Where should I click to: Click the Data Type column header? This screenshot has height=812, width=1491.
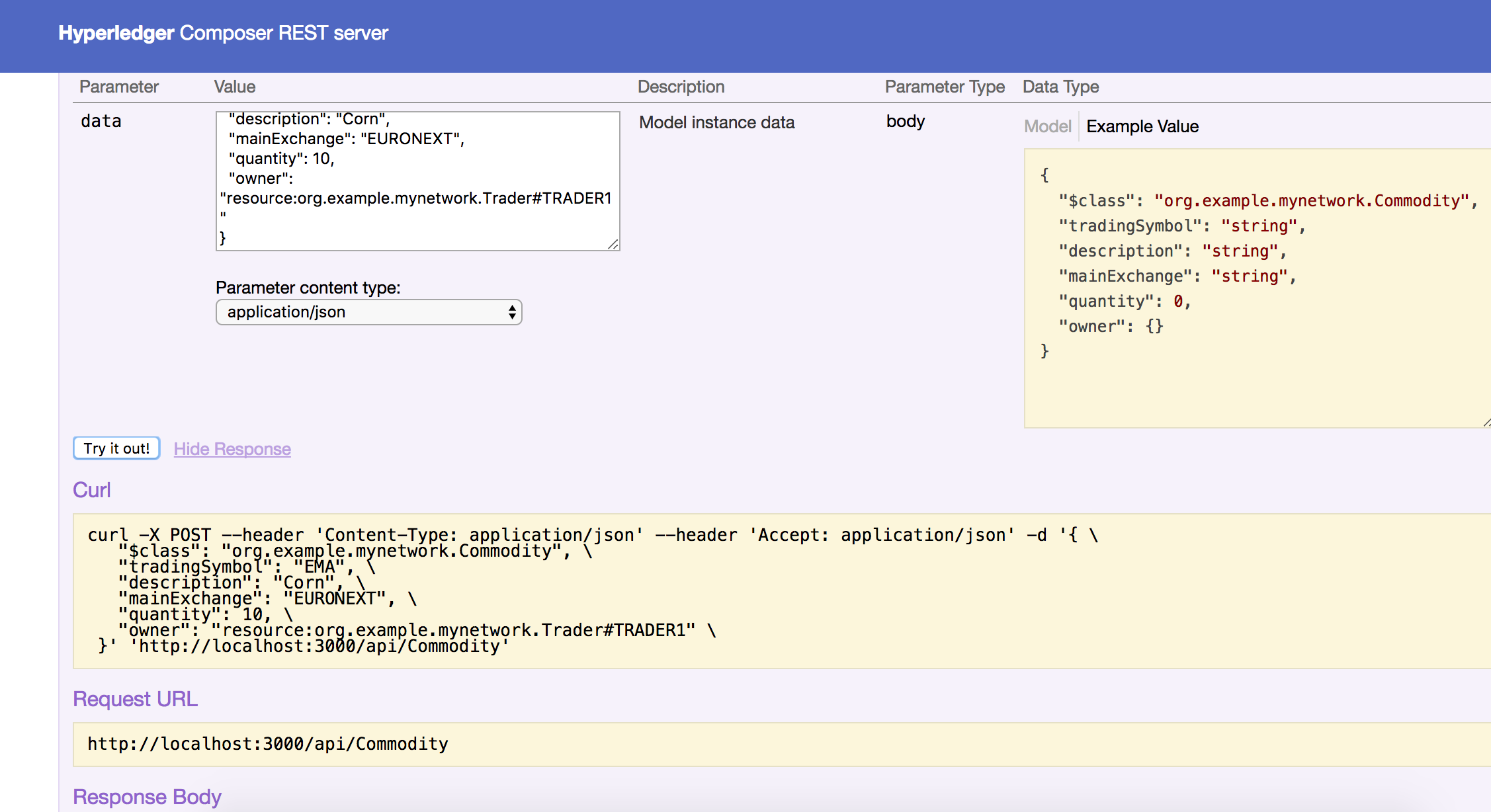coord(1060,87)
